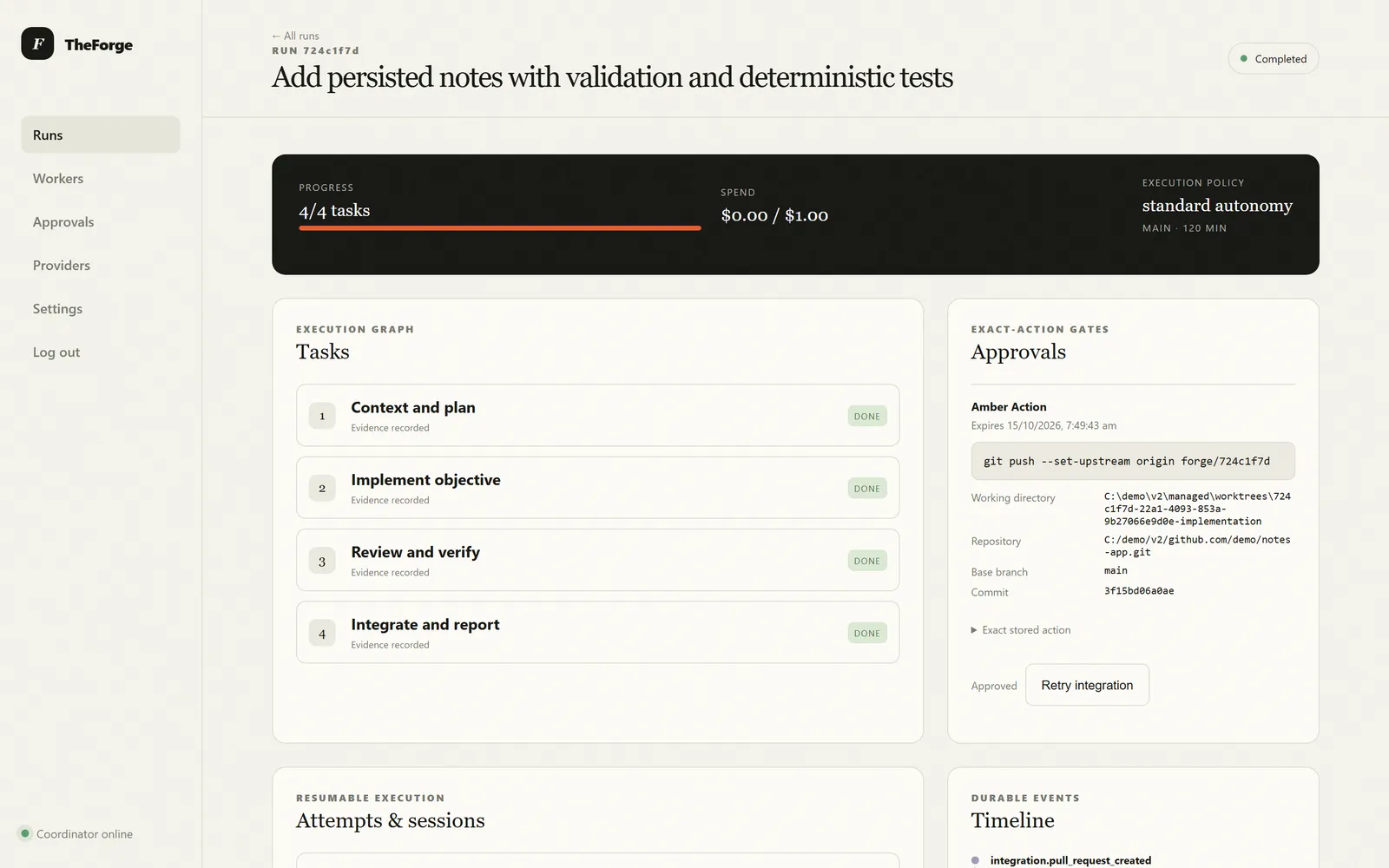Click the Base branch value main

tap(1116, 571)
